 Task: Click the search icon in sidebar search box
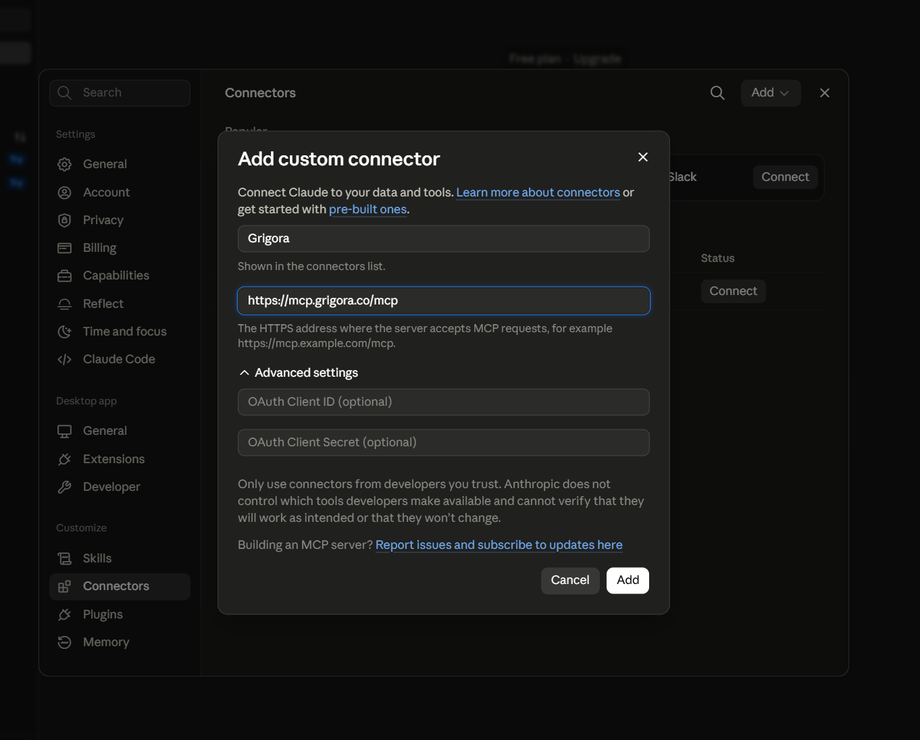click(x=65, y=93)
